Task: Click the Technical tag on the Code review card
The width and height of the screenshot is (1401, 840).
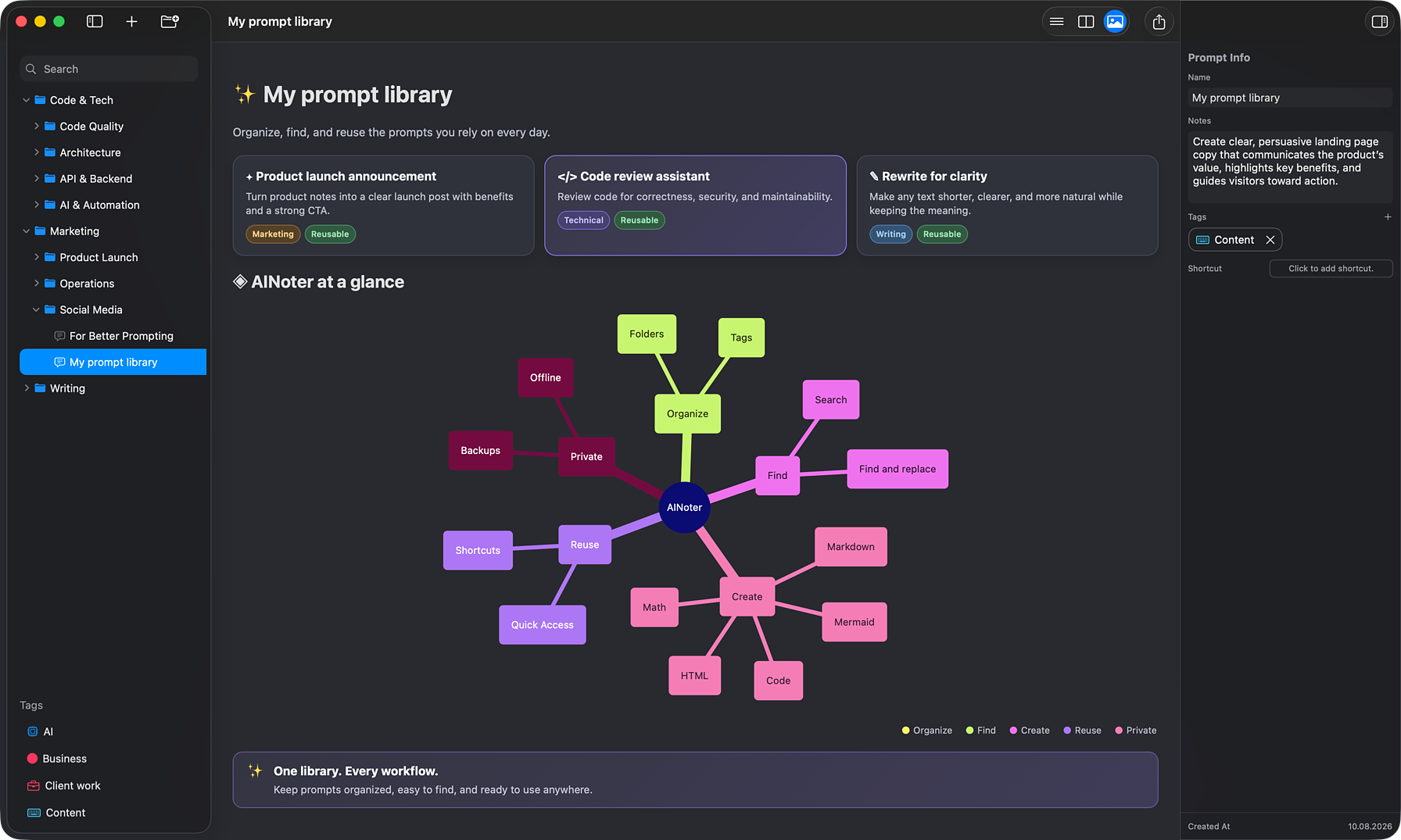Action: click(583, 220)
